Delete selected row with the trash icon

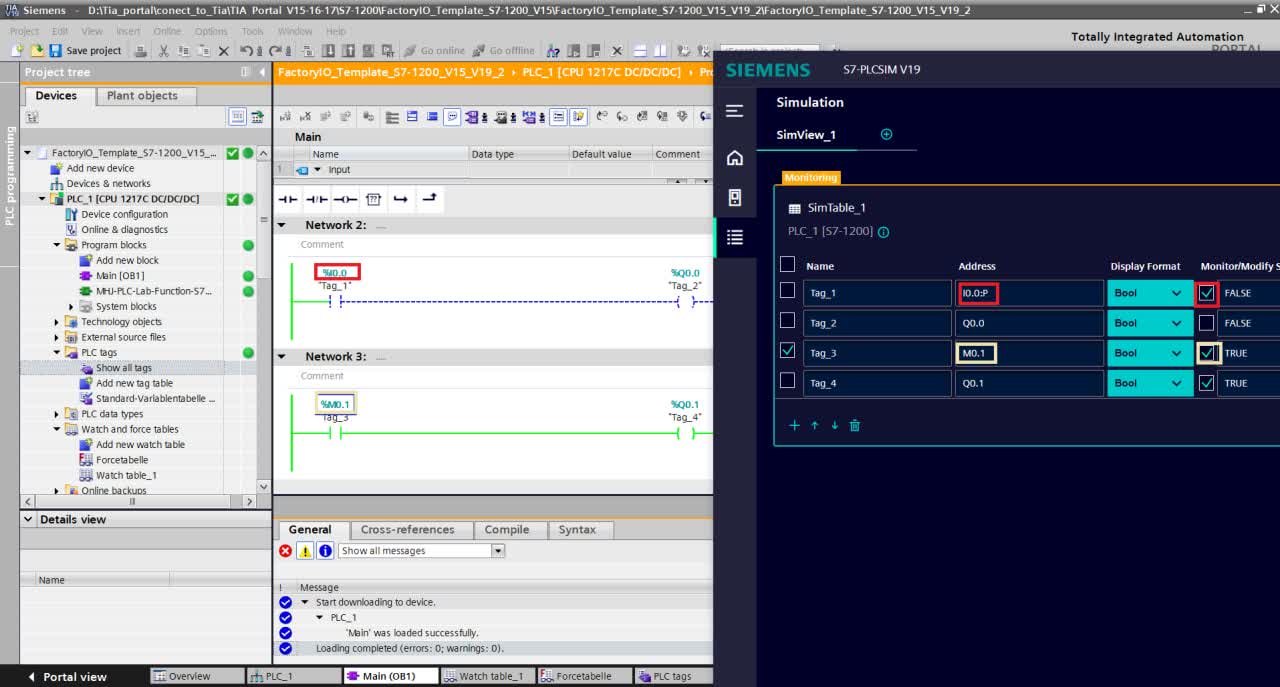pos(855,425)
